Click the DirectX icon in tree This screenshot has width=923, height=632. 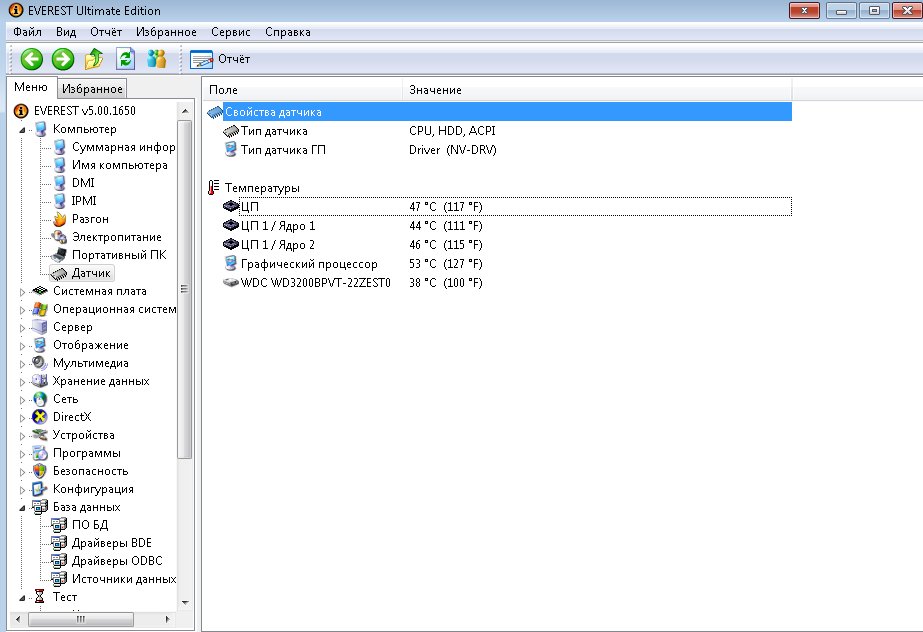point(40,417)
